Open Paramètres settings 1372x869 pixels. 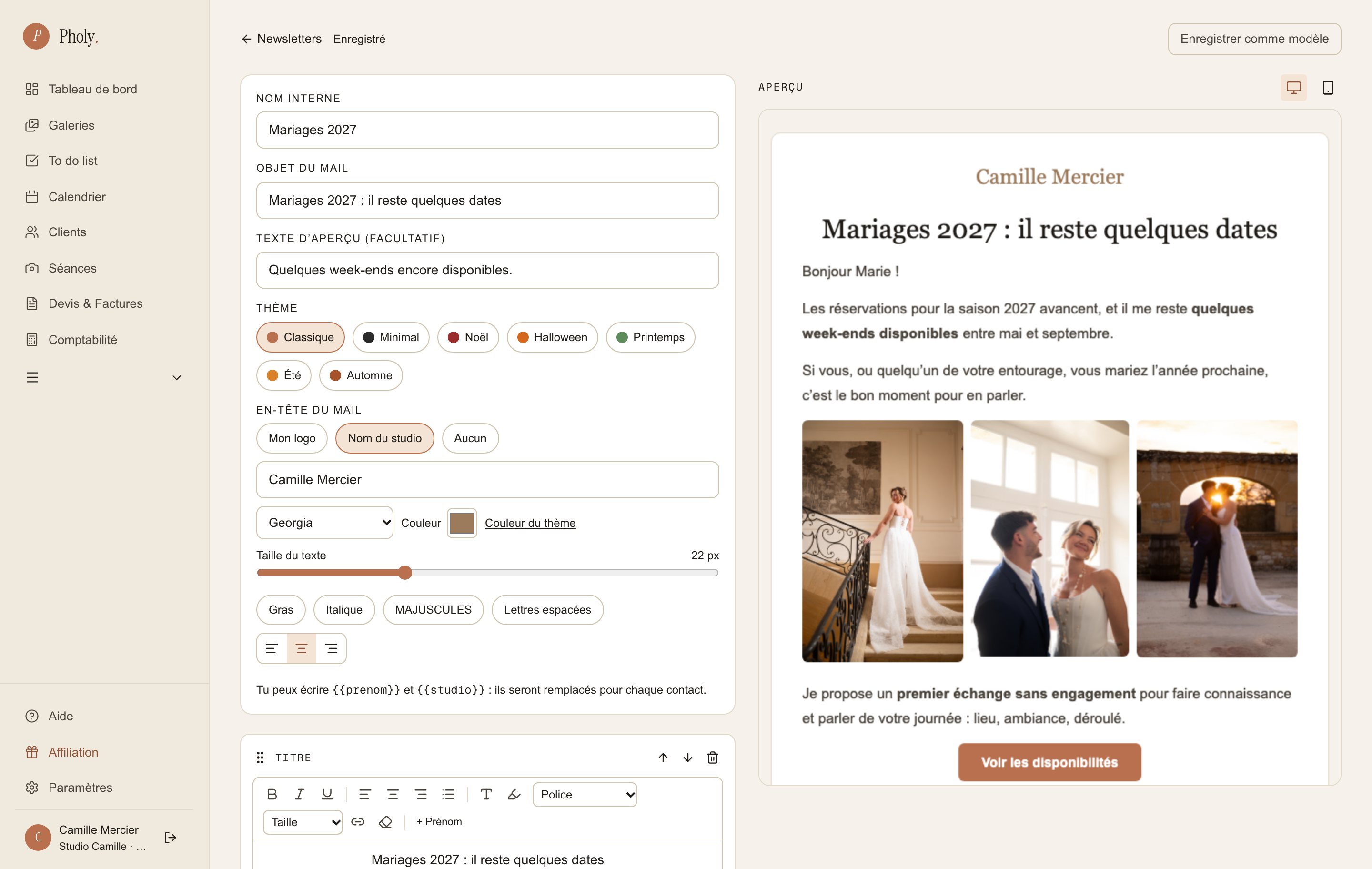[x=69, y=788]
